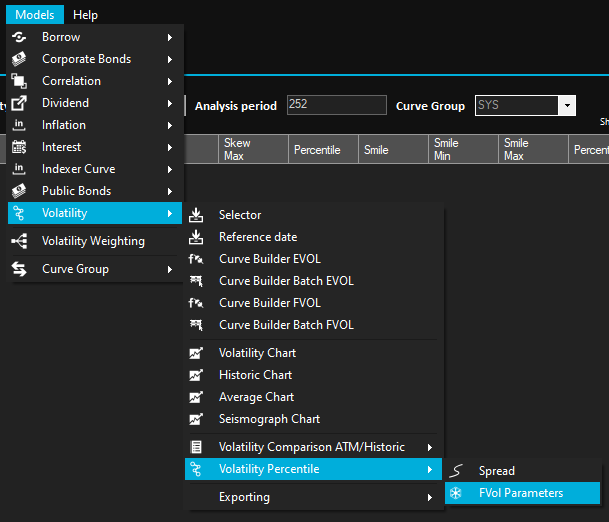609x522 pixels.
Task: Click the FVol Parameters snowflake icon
Action: pyautogui.click(x=456, y=493)
